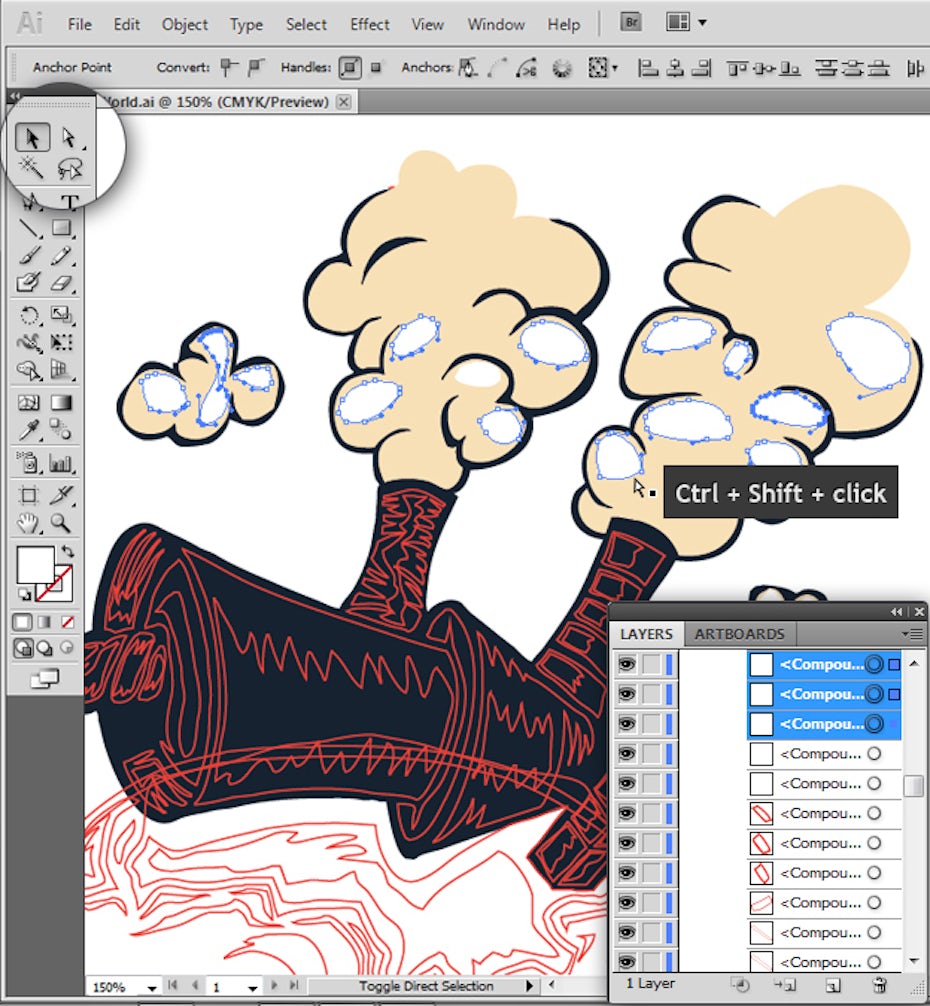Switch to the Artboards tab

[x=739, y=634]
